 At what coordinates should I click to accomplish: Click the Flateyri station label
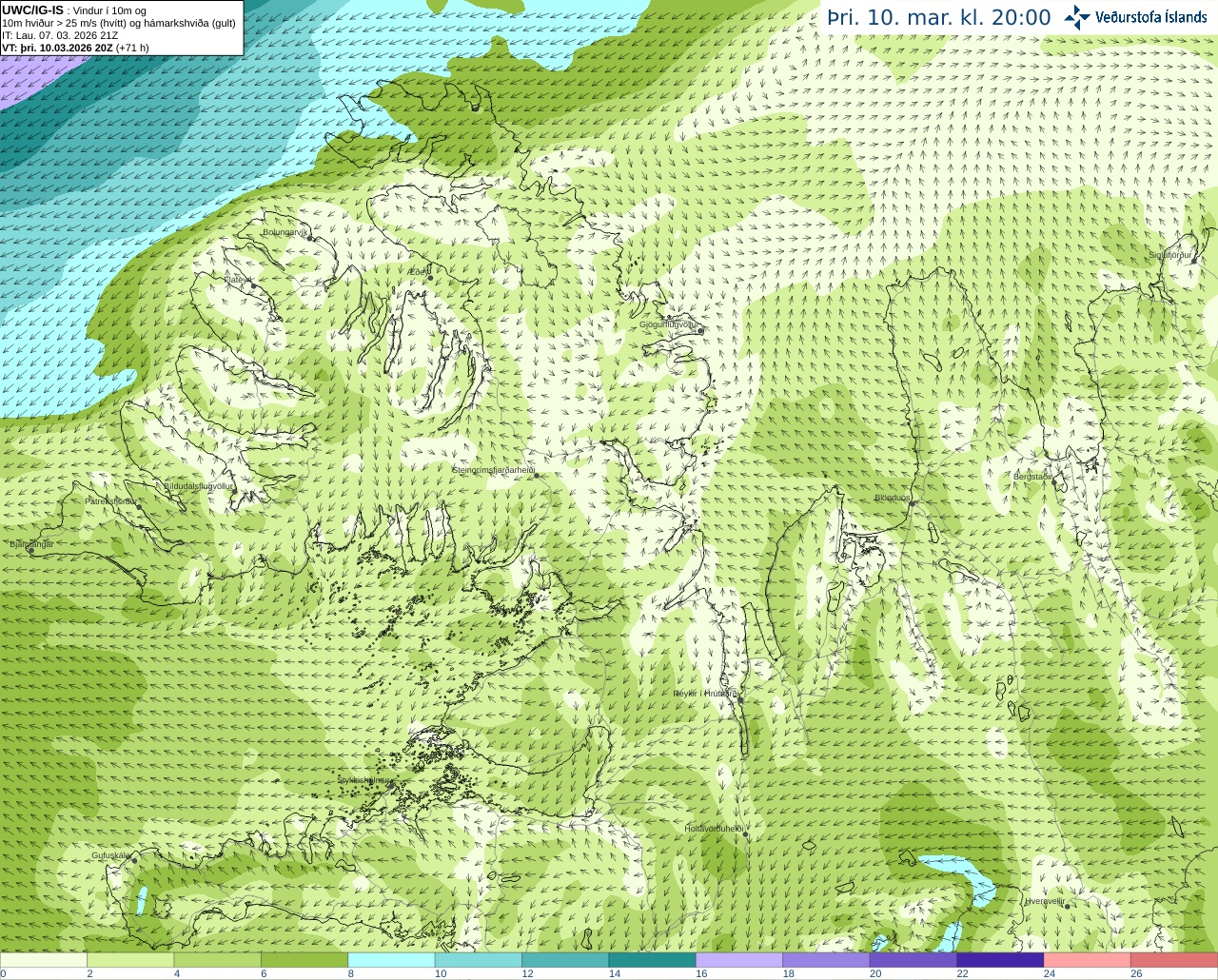pyautogui.click(x=237, y=280)
